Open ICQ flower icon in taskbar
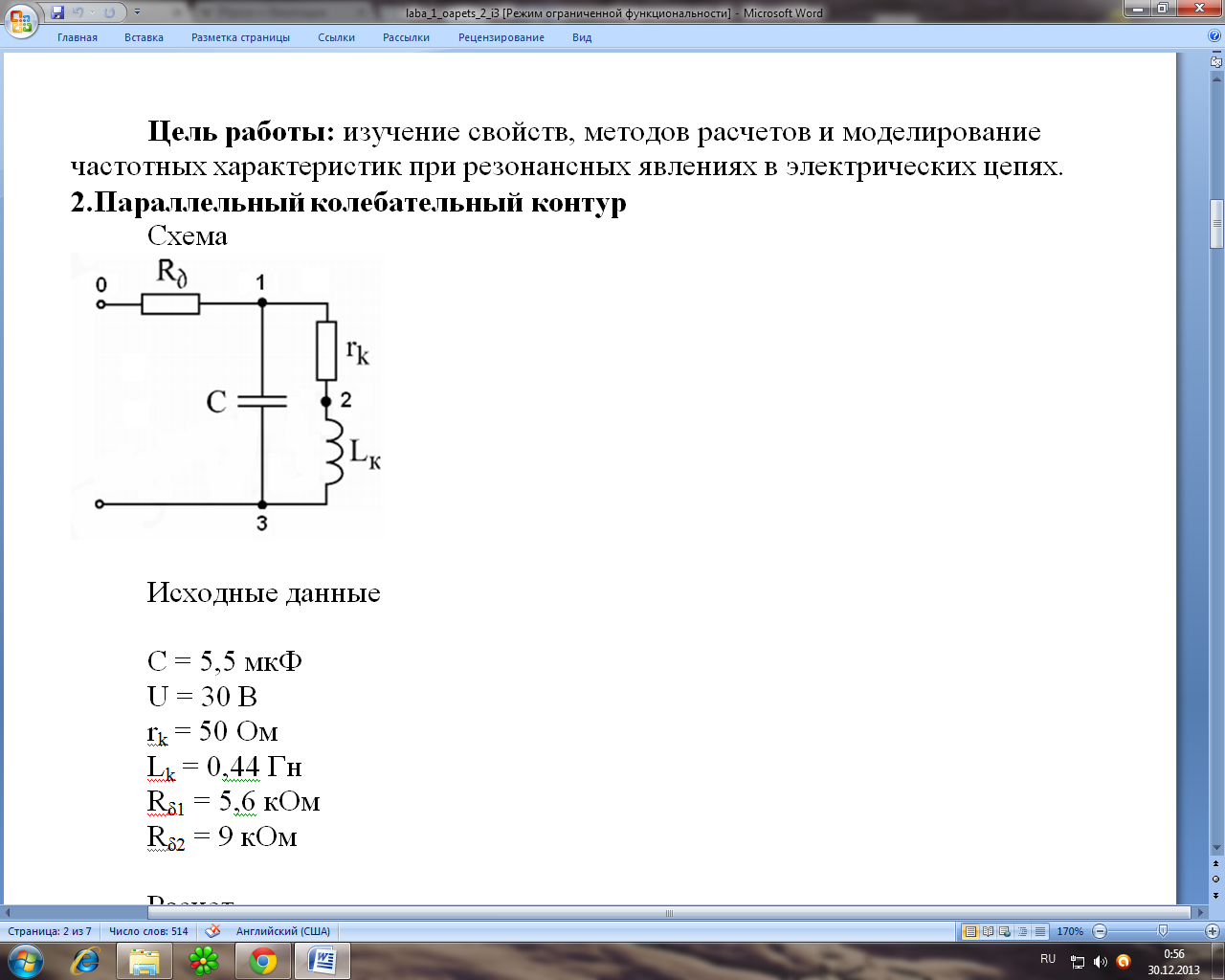 [204, 961]
